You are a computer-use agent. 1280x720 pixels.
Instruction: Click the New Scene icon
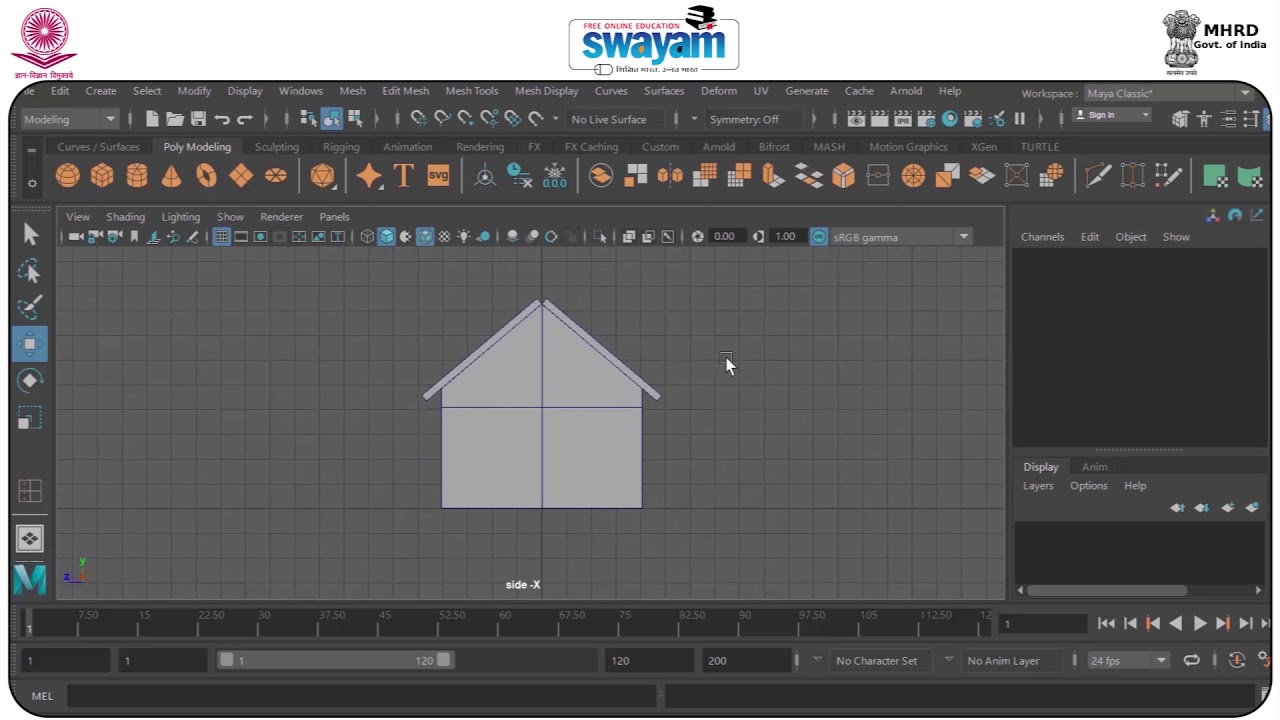152,119
